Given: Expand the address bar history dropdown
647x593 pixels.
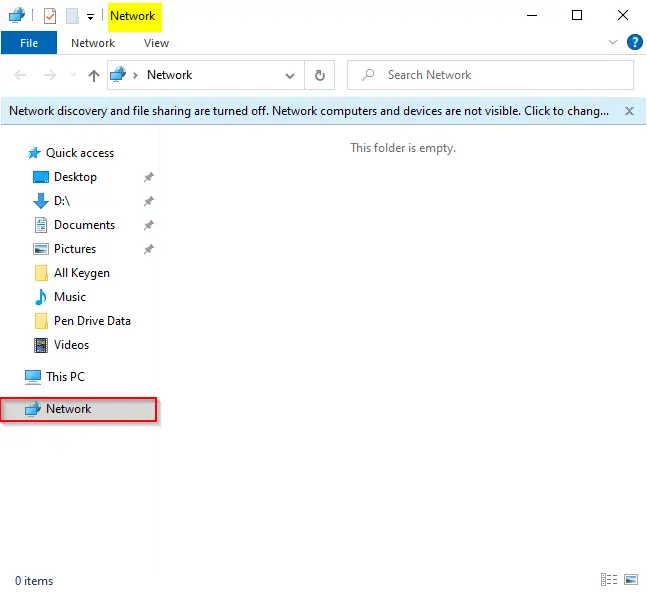Looking at the screenshot, I should click(290, 76).
